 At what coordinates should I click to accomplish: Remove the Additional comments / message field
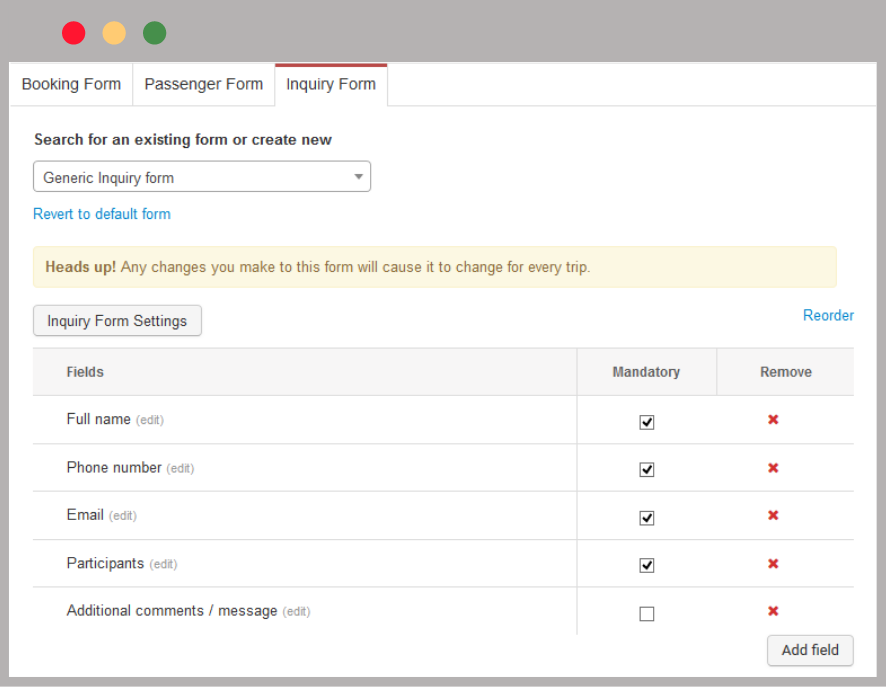pos(773,611)
